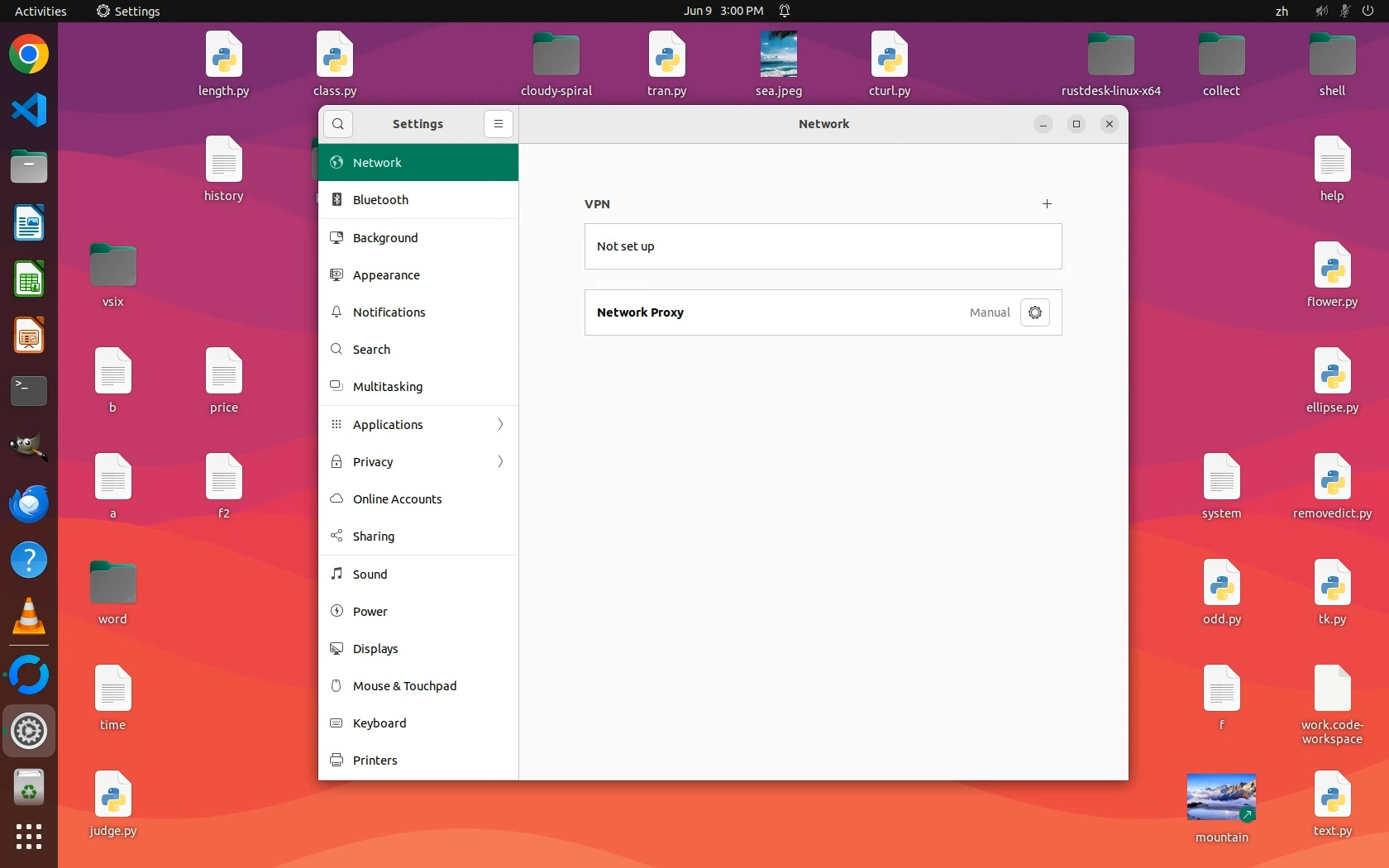Screen dimensions: 1389x868
Task: Go to Displays settings panel
Action: 418,649
